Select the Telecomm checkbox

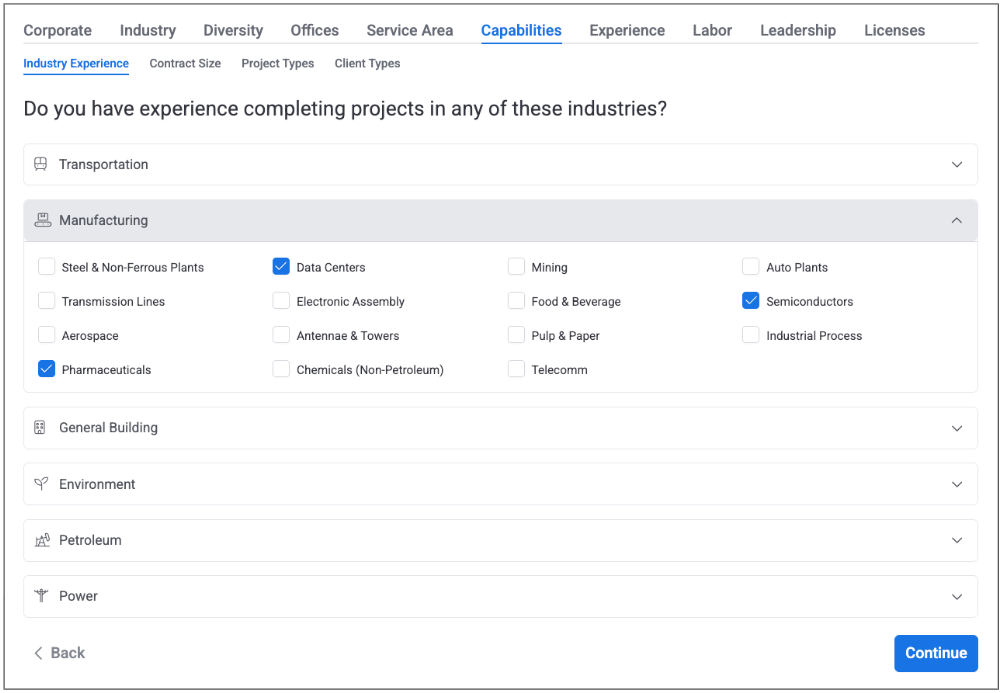coord(516,370)
